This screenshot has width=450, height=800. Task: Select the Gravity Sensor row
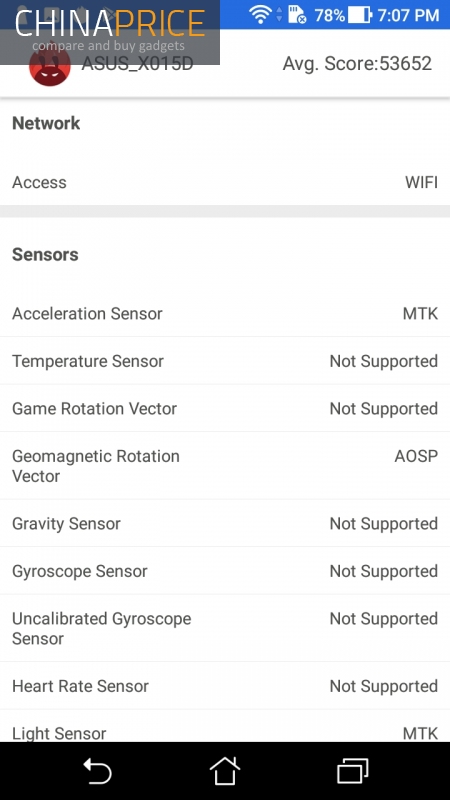pyautogui.click(x=225, y=523)
